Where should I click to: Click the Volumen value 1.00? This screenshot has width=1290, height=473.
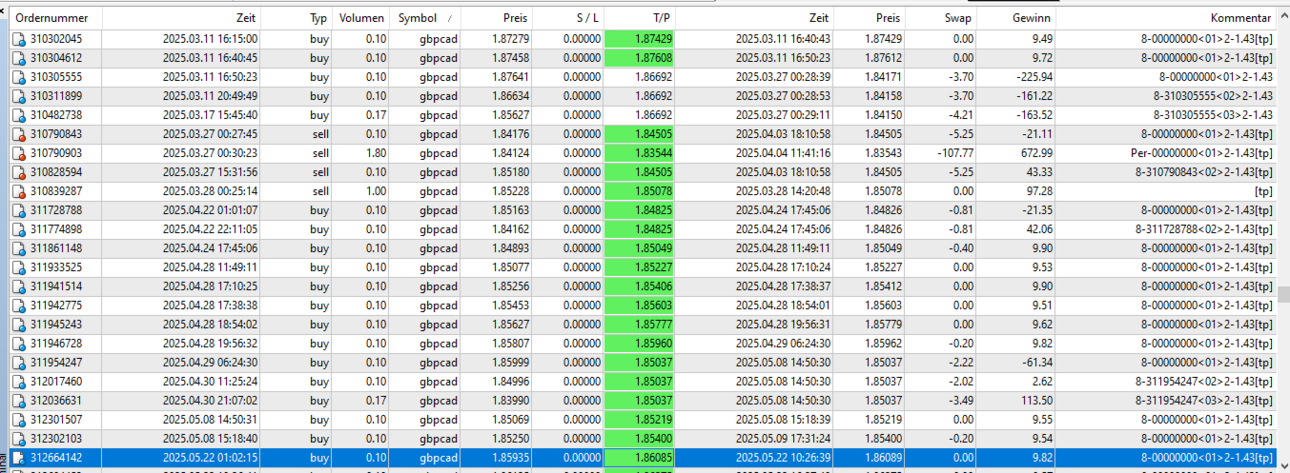[x=375, y=191]
